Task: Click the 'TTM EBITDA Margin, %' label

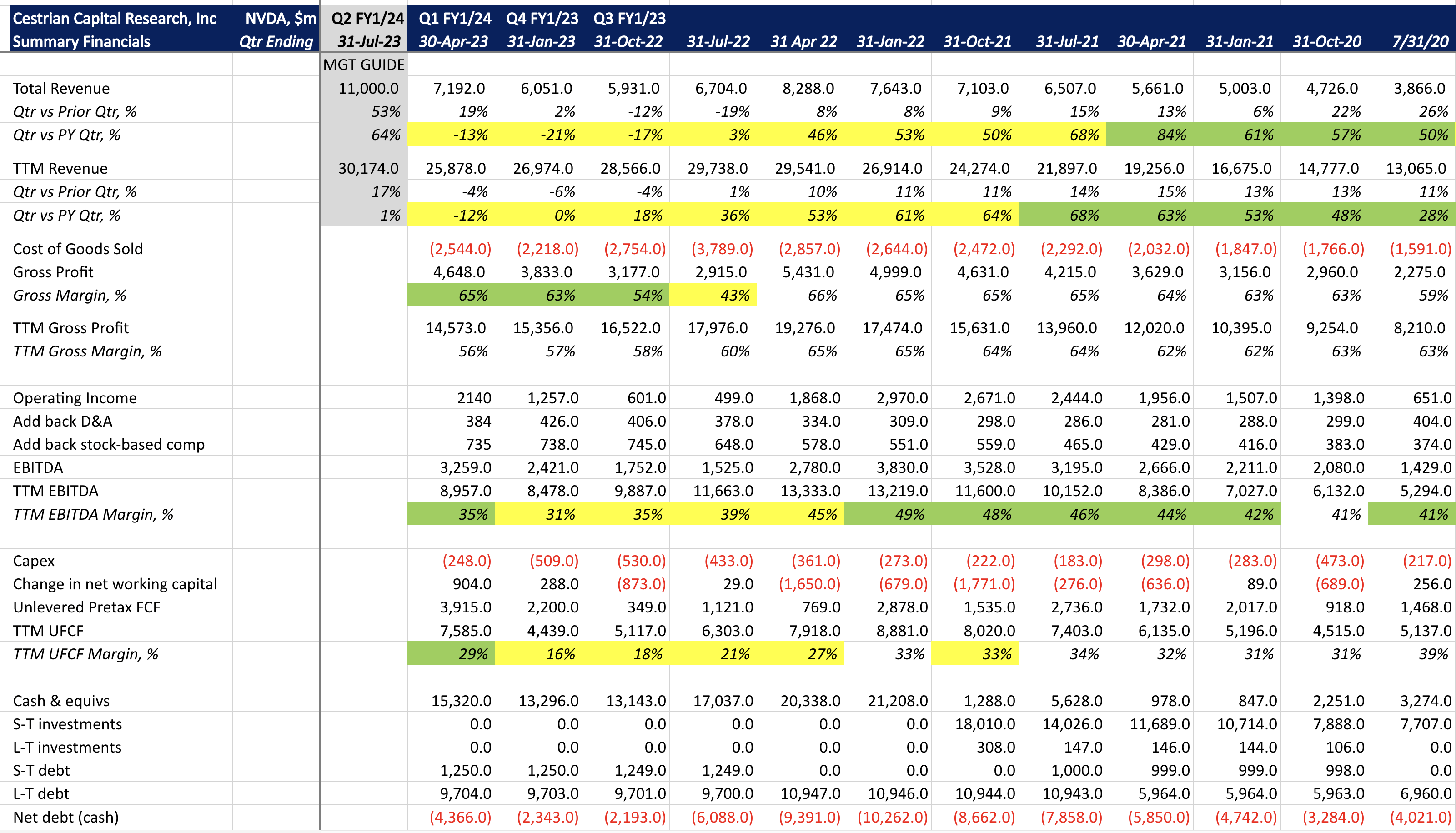Action: (x=93, y=514)
